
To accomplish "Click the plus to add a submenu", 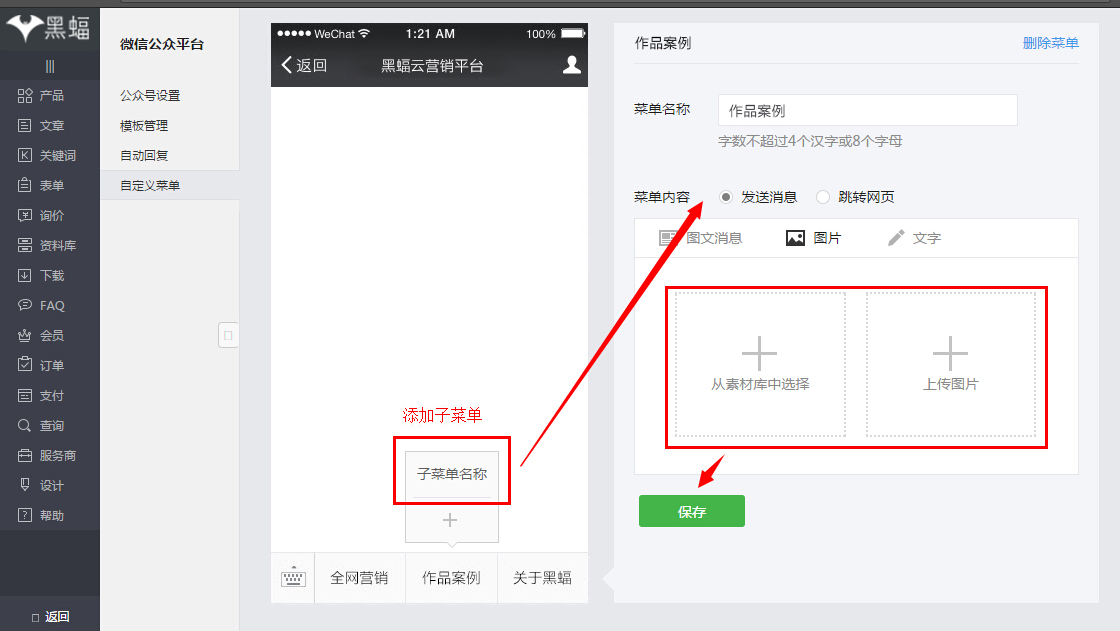I will tap(450, 521).
